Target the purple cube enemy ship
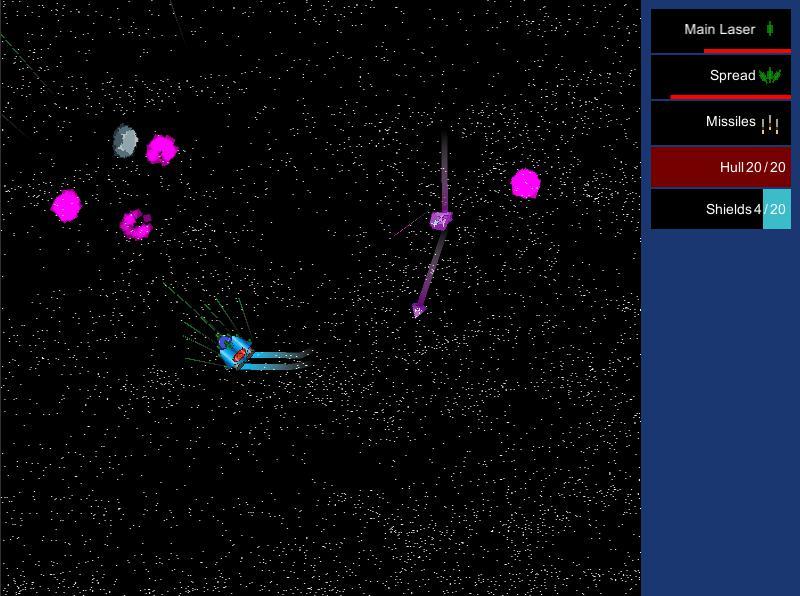Viewport: 800px width, 596px height. pyautogui.click(x=441, y=220)
